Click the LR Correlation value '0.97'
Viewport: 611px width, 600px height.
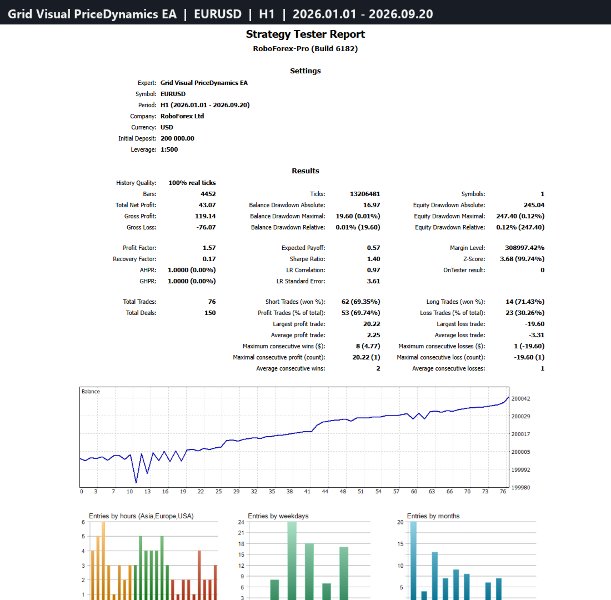point(373,270)
